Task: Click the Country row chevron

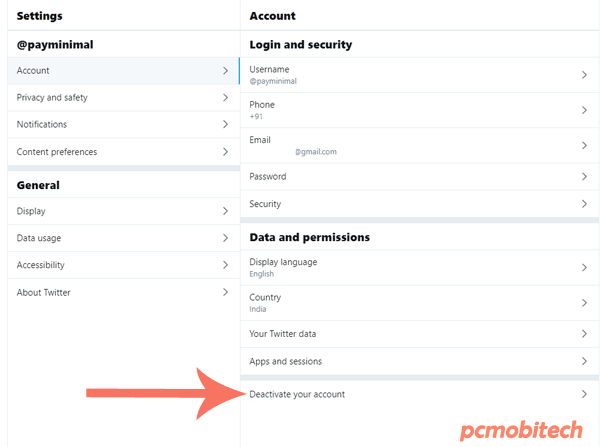Action: [584, 302]
